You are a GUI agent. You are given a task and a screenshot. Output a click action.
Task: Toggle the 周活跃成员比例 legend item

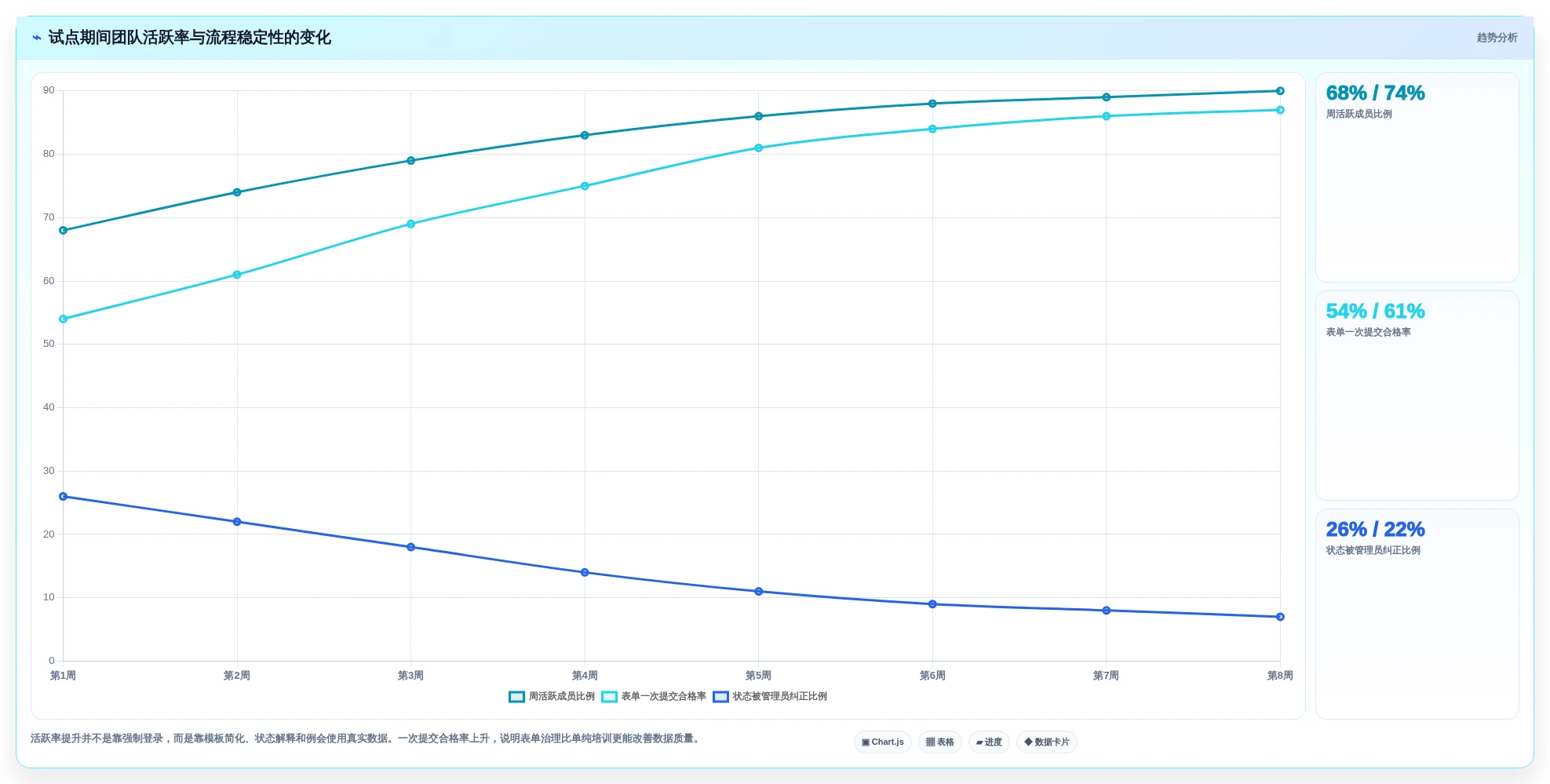coord(552,696)
